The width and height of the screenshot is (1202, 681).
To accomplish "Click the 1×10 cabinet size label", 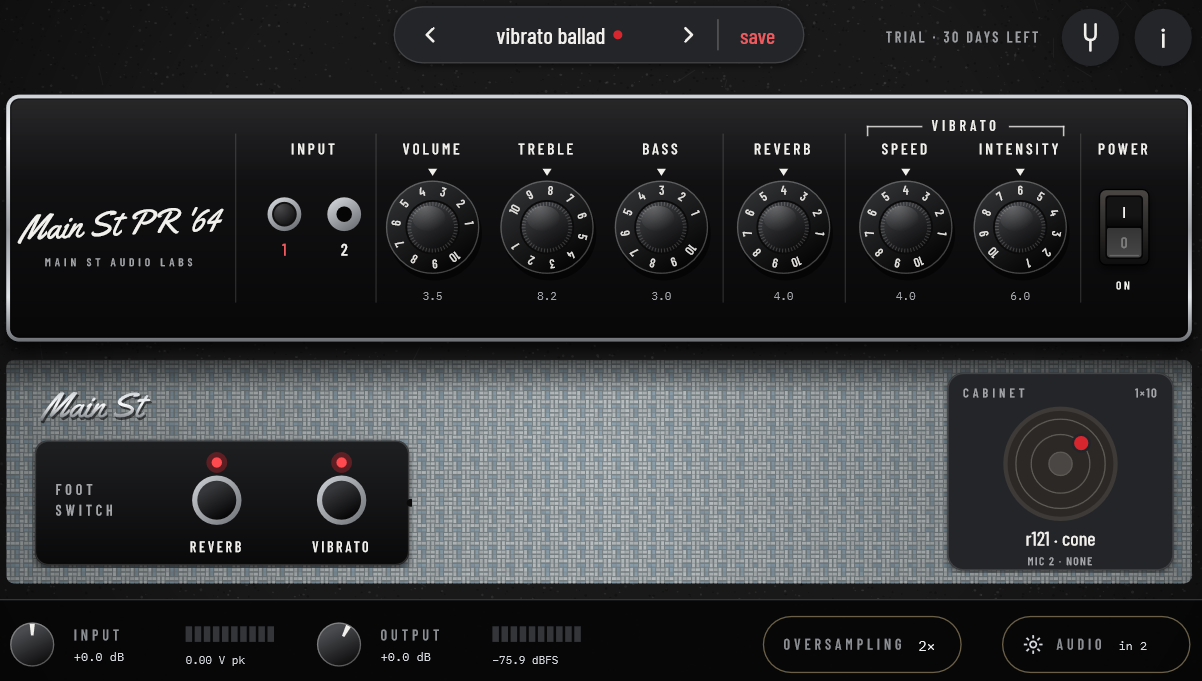I will tap(1145, 393).
